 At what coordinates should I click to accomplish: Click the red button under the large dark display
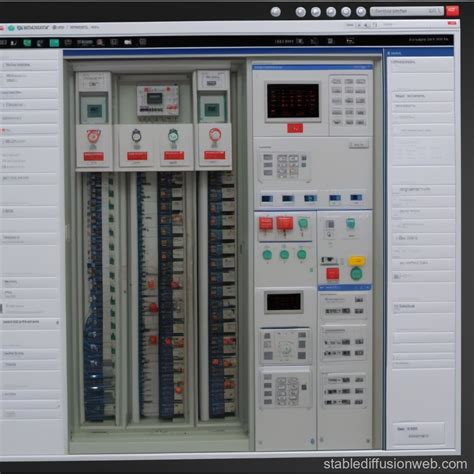pyautogui.click(x=295, y=128)
